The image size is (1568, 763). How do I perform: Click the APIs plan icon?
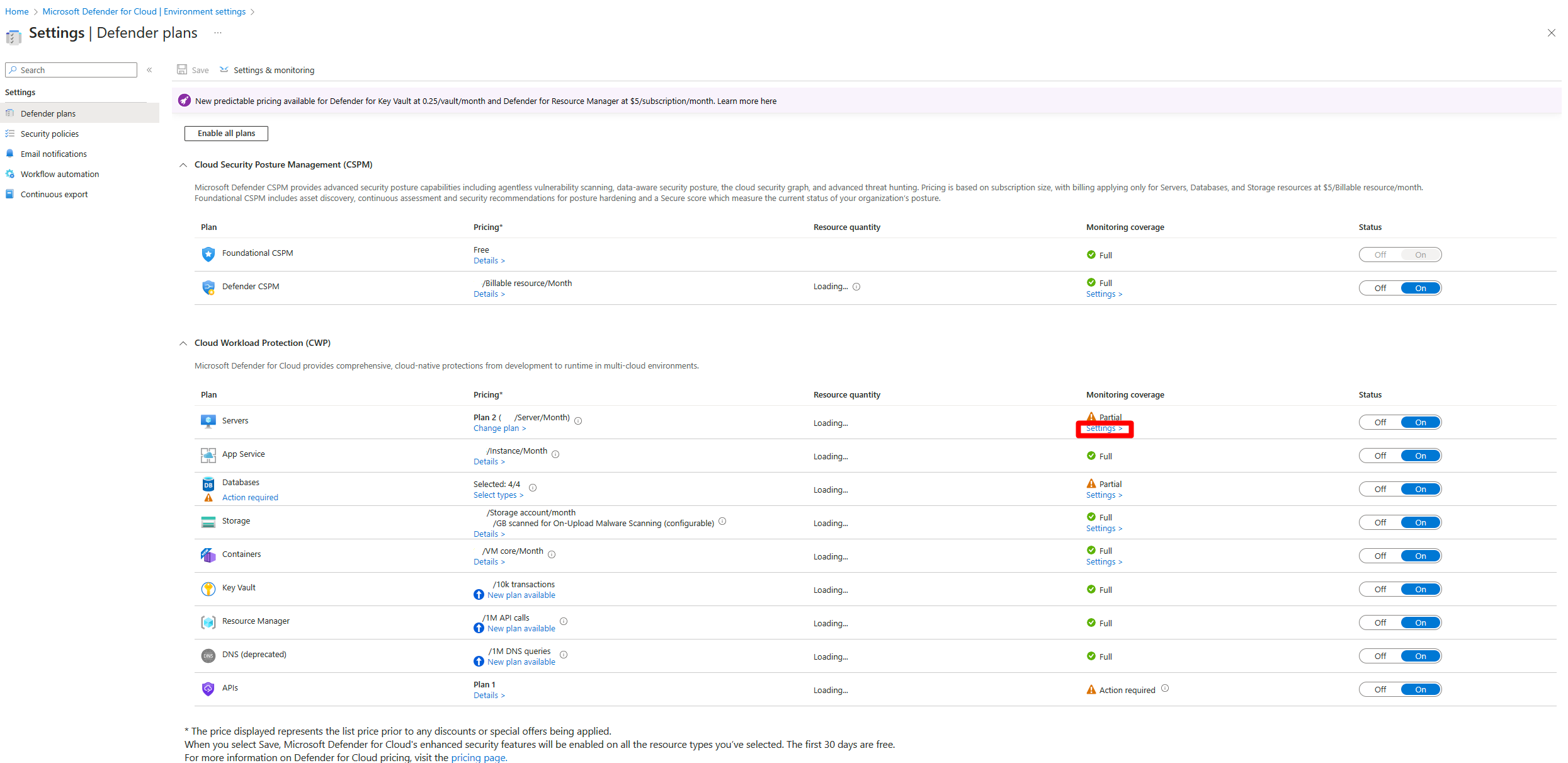click(x=208, y=689)
